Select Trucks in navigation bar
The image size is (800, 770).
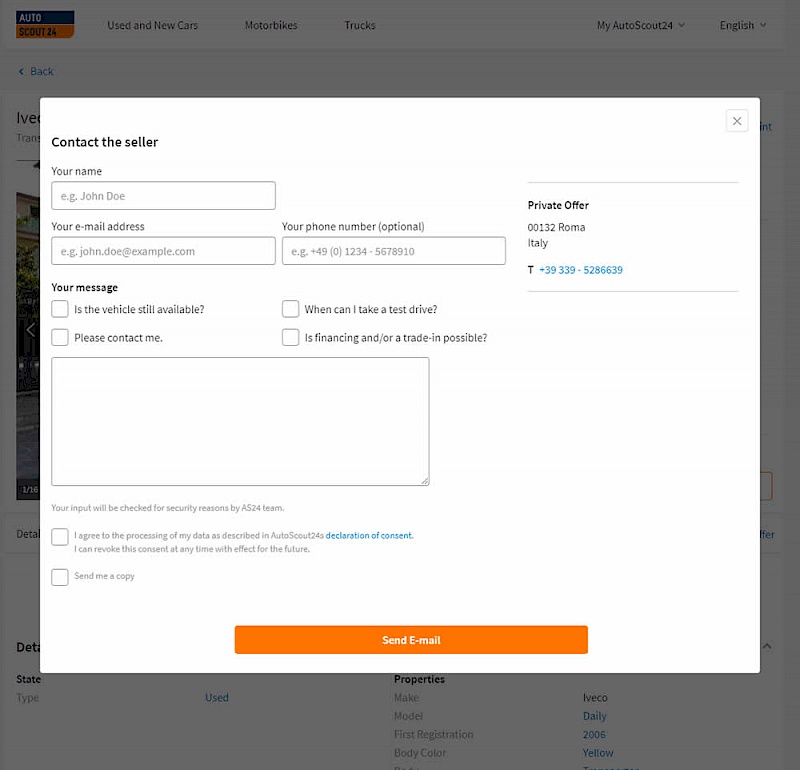(x=360, y=25)
